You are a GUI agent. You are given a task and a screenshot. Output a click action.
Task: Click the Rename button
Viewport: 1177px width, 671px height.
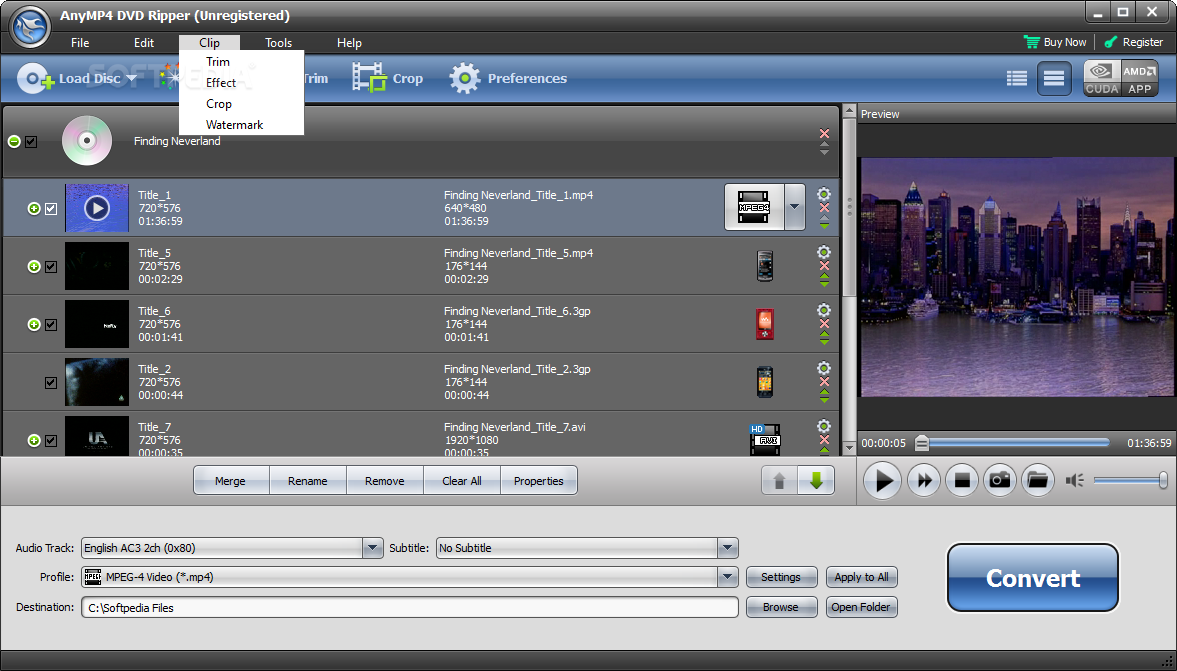308,480
